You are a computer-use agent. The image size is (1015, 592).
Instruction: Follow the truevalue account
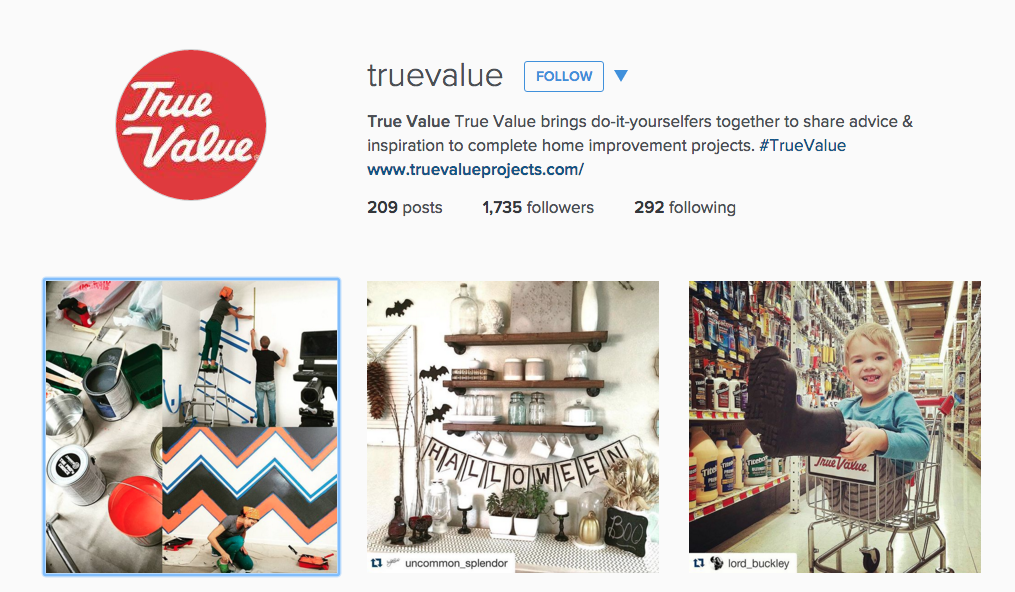click(564, 76)
